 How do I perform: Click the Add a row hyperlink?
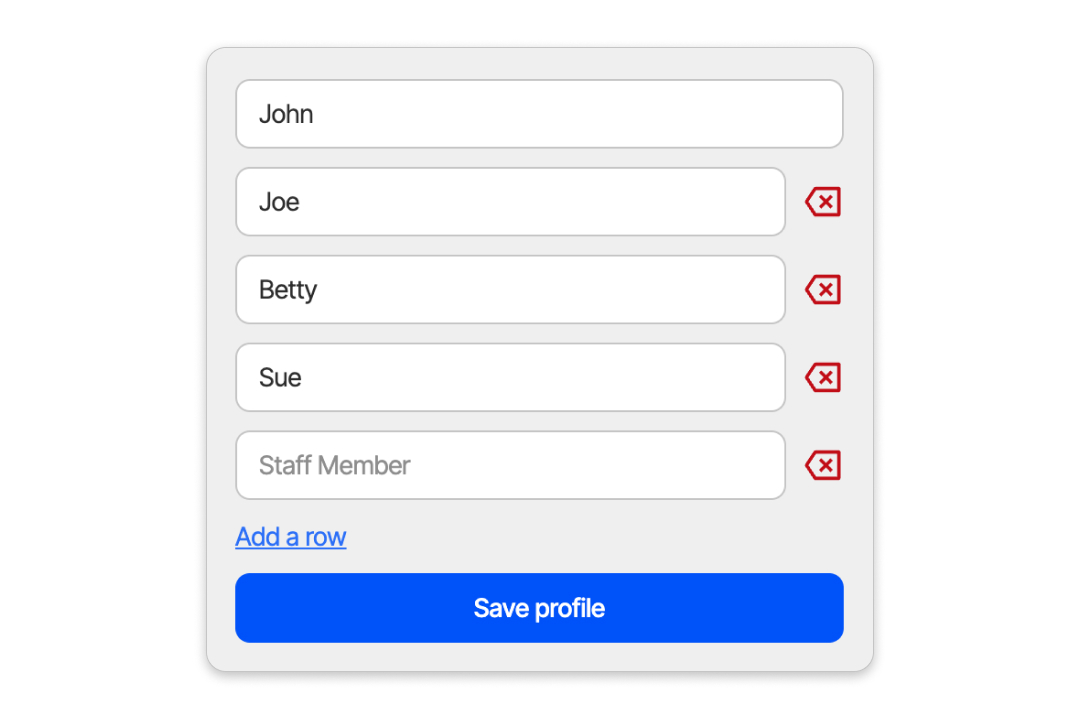tap(290, 537)
